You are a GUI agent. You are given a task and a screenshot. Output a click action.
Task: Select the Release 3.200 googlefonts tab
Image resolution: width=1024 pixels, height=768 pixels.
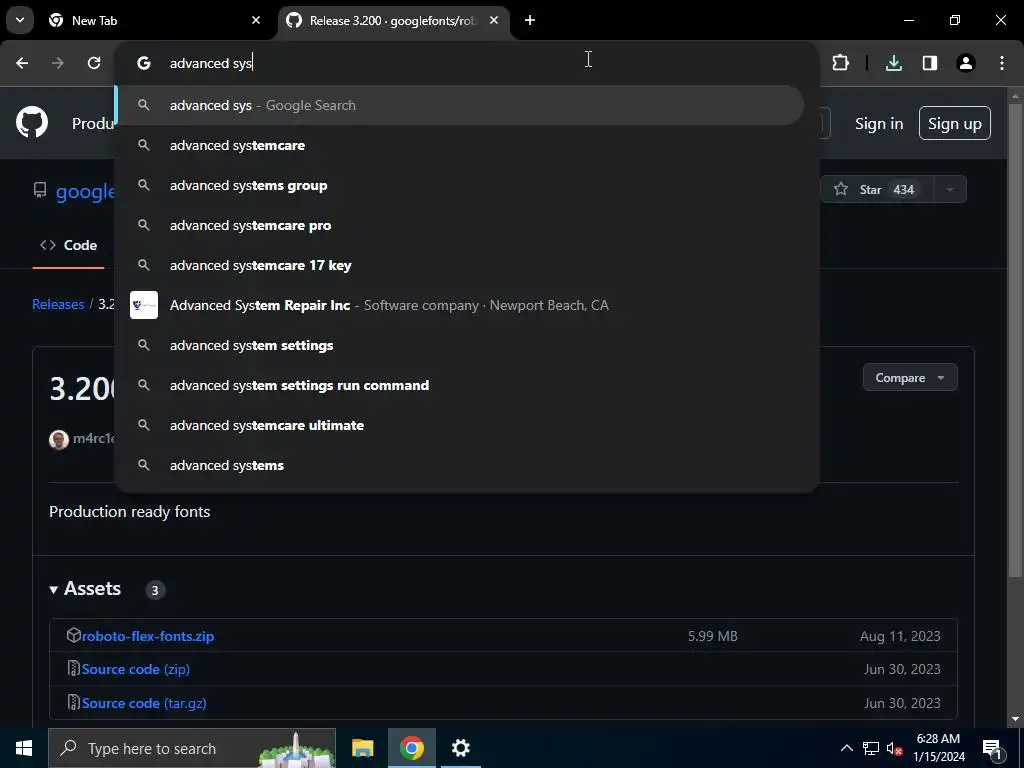click(395, 20)
